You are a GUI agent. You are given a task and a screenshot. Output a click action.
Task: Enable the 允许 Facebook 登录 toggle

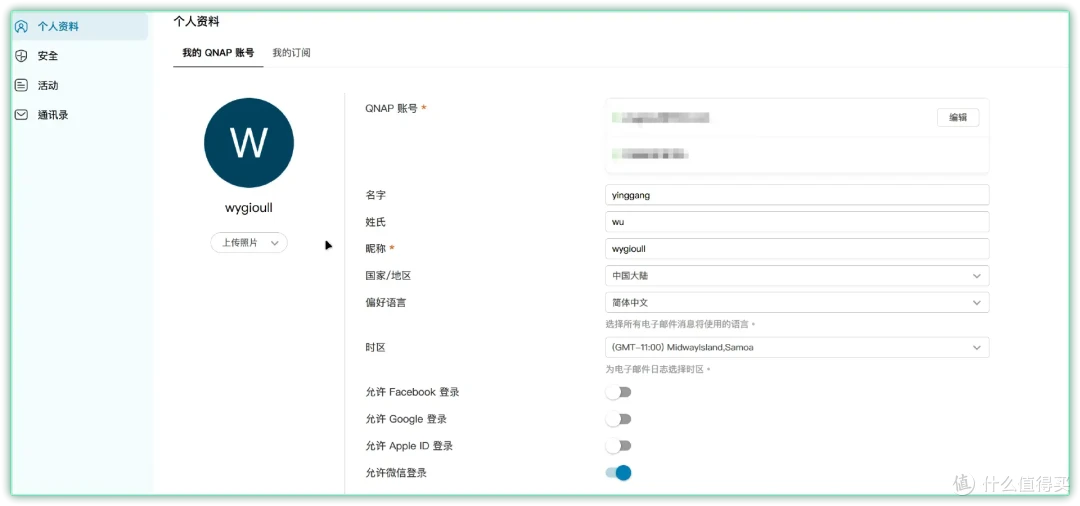click(x=619, y=392)
